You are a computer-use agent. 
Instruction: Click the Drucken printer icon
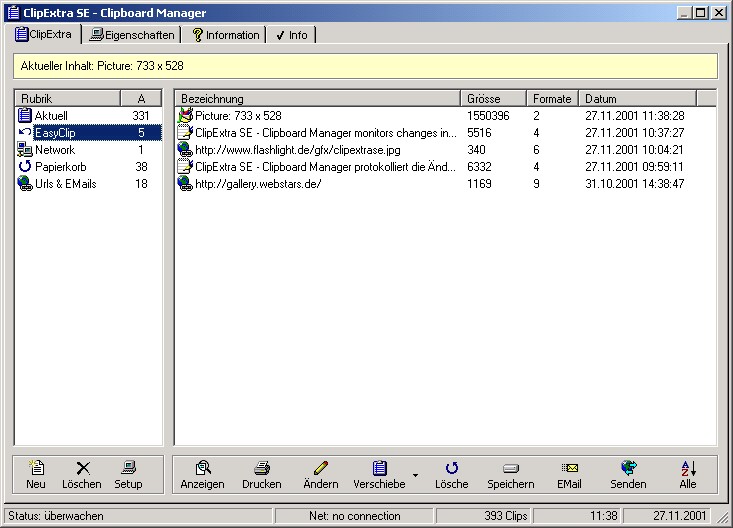[x=262, y=468]
